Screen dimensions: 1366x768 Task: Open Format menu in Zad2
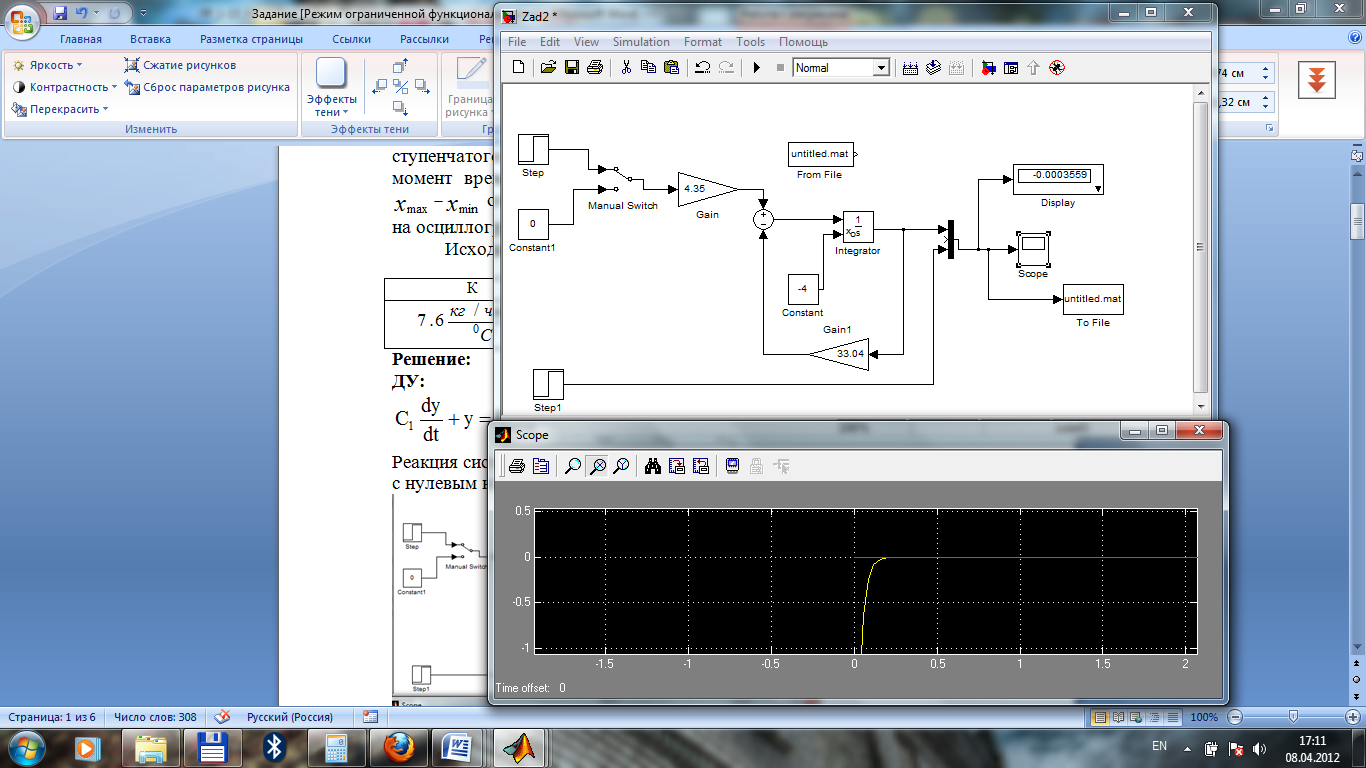[703, 42]
